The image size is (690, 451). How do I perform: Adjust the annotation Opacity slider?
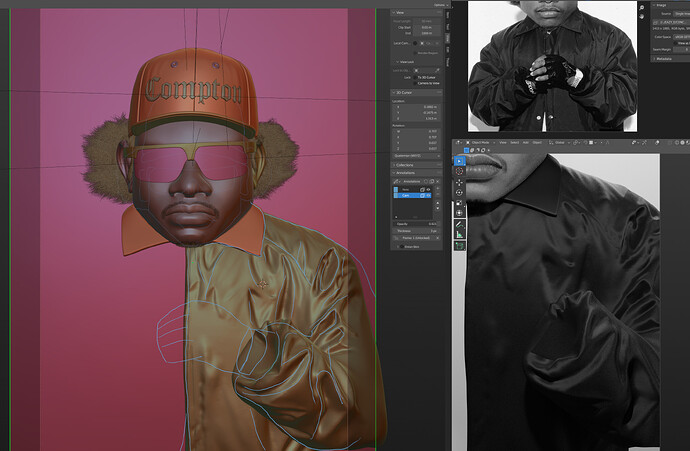coord(416,224)
